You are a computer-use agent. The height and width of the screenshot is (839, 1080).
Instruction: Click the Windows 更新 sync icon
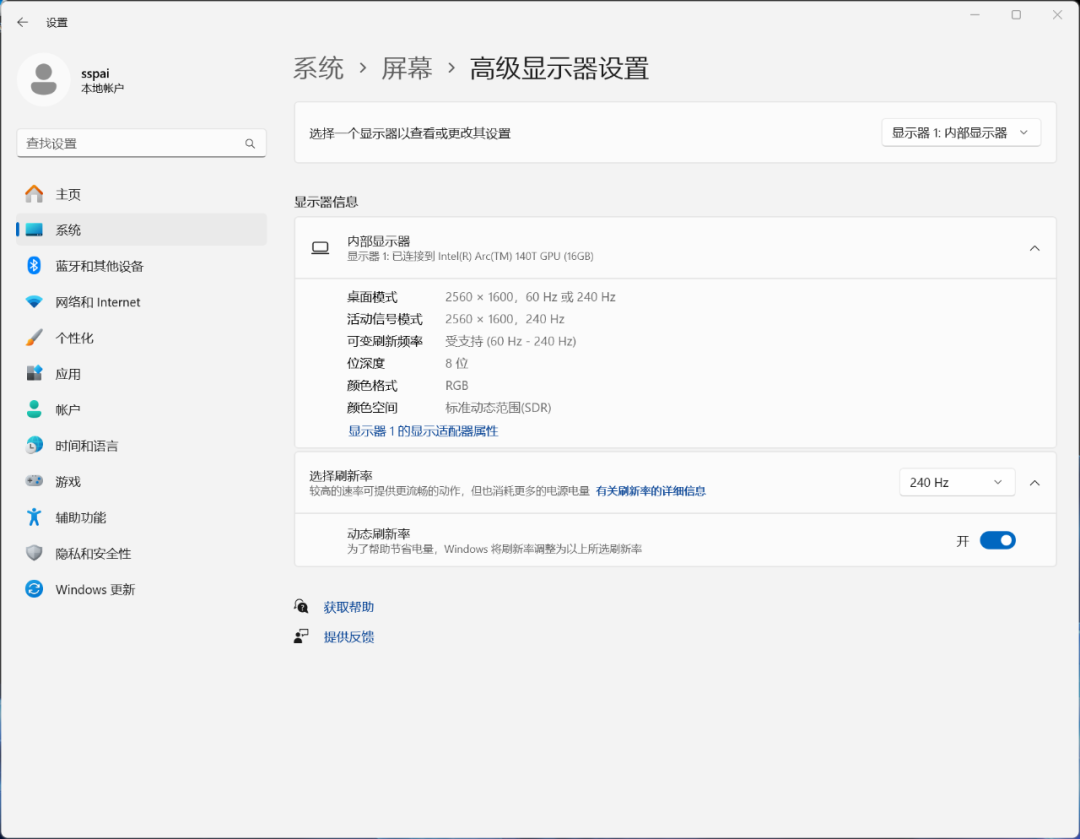pos(34,589)
